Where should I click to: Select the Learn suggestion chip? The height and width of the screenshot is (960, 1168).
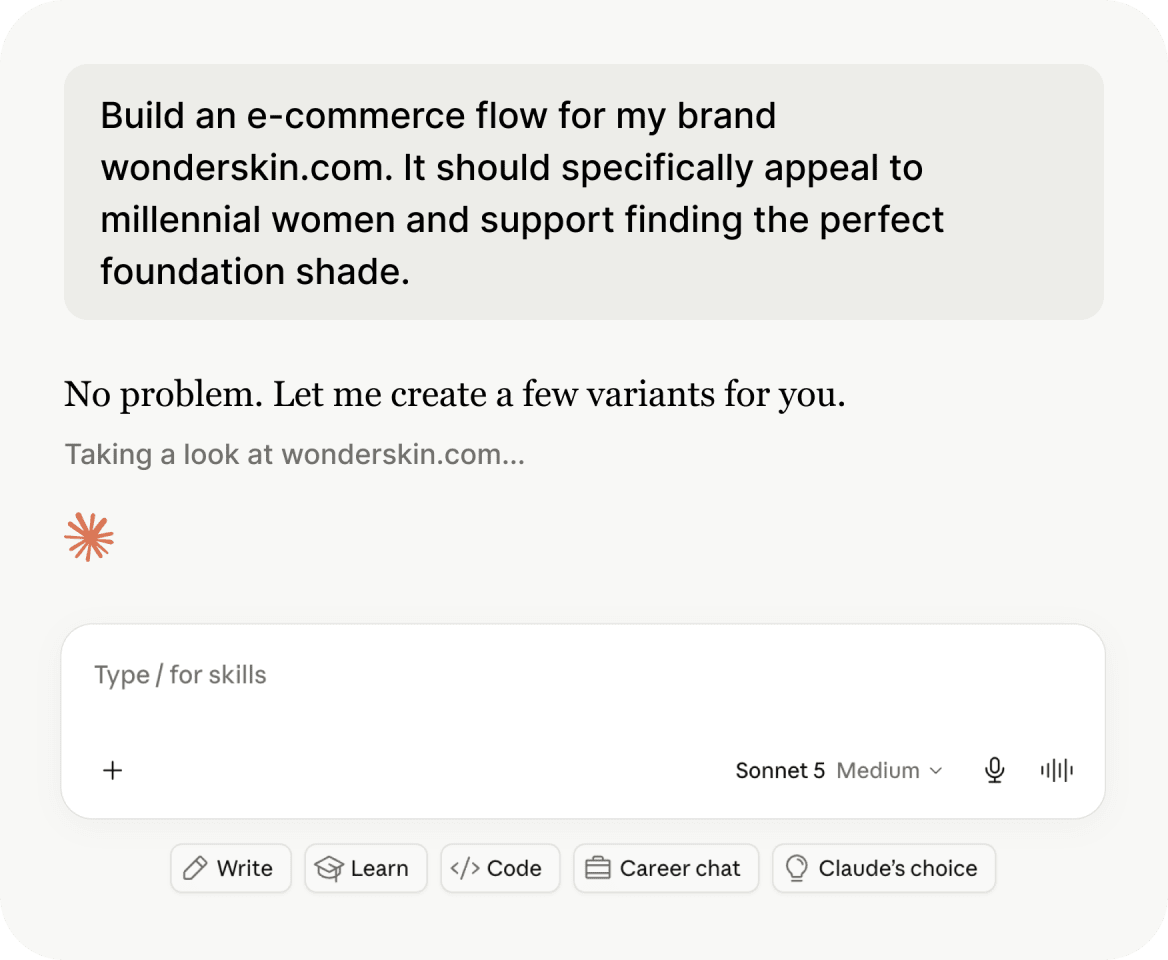click(366, 868)
